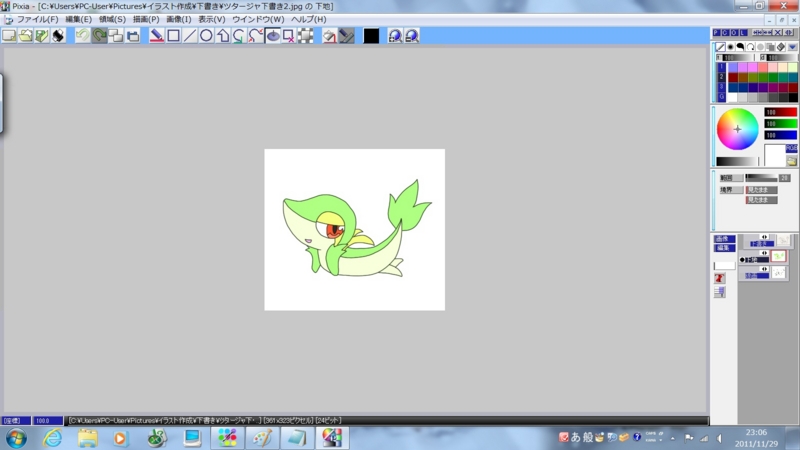Redo with the green redo arrow
800x450 pixels.
(99, 35)
